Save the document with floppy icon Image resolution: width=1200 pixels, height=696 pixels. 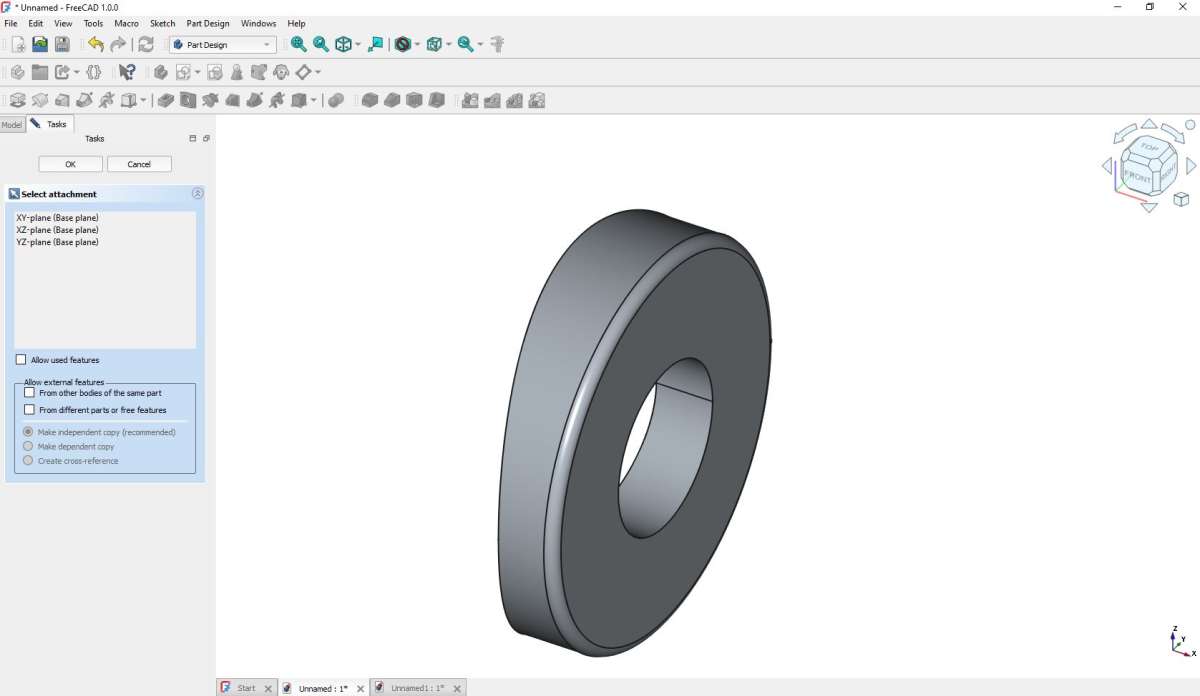tap(62, 44)
